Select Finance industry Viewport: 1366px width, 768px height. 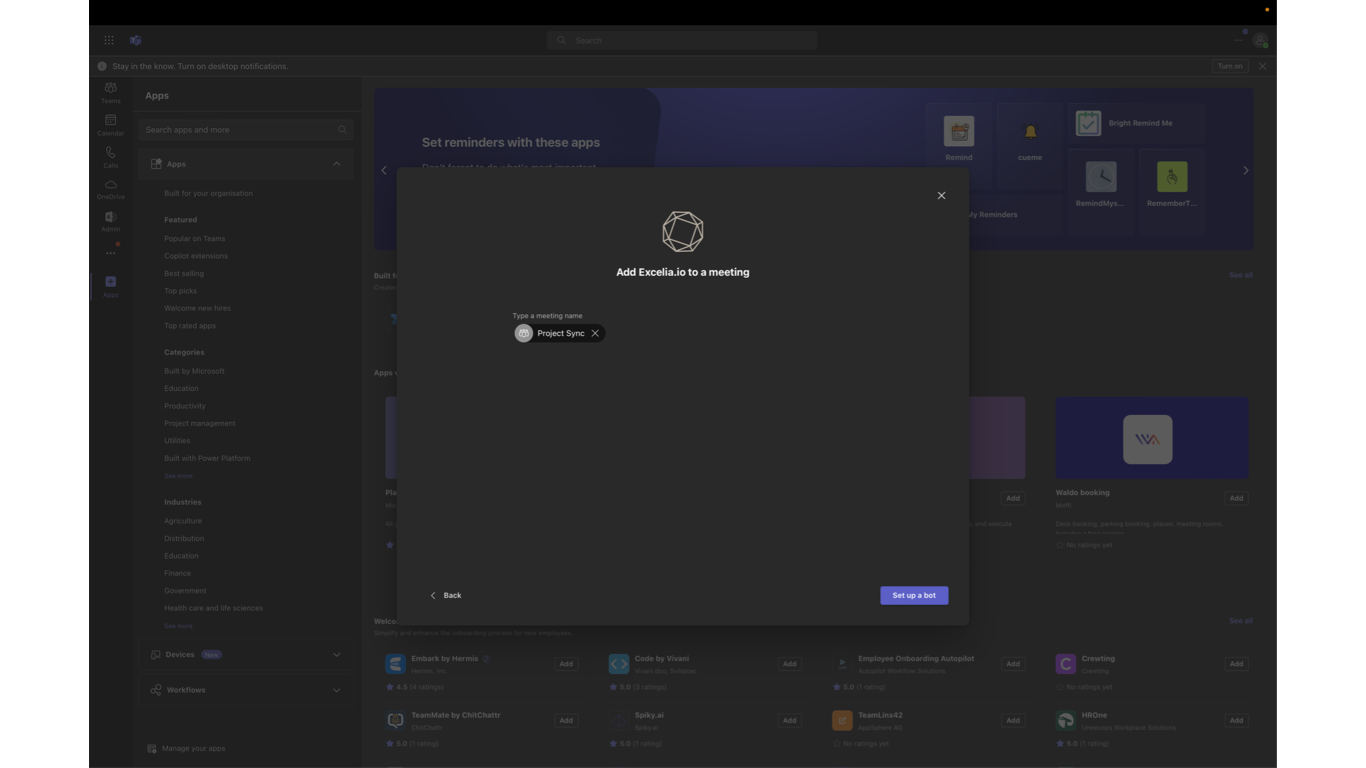click(x=177, y=573)
